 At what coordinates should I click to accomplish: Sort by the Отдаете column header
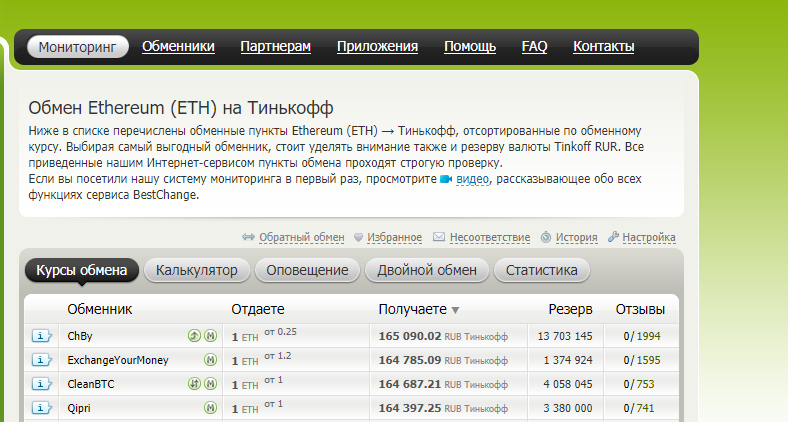click(x=258, y=309)
